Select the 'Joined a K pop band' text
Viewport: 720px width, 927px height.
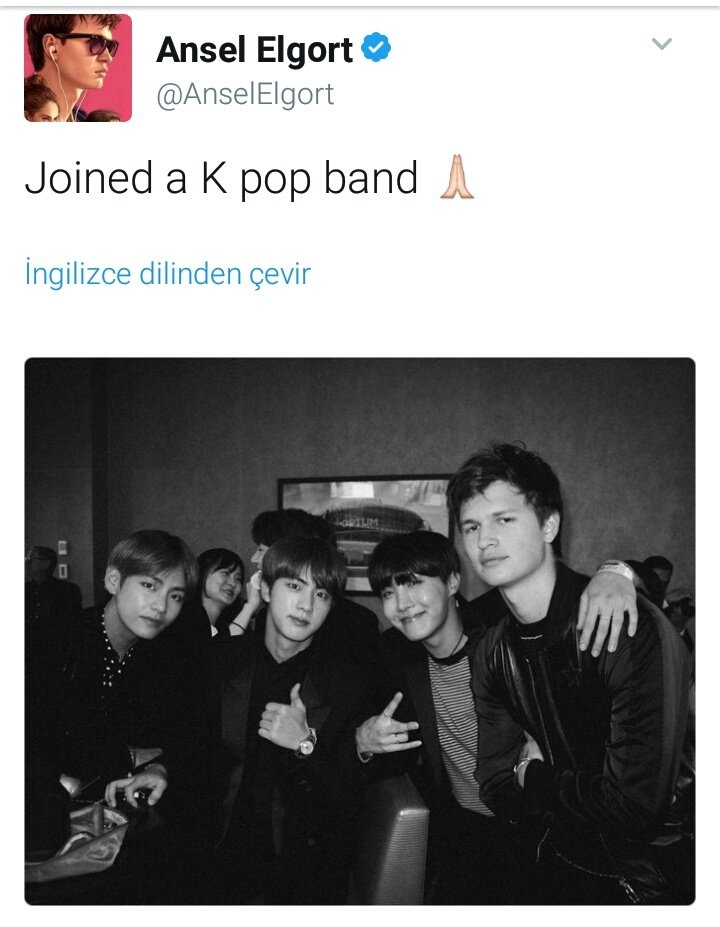[x=221, y=178]
